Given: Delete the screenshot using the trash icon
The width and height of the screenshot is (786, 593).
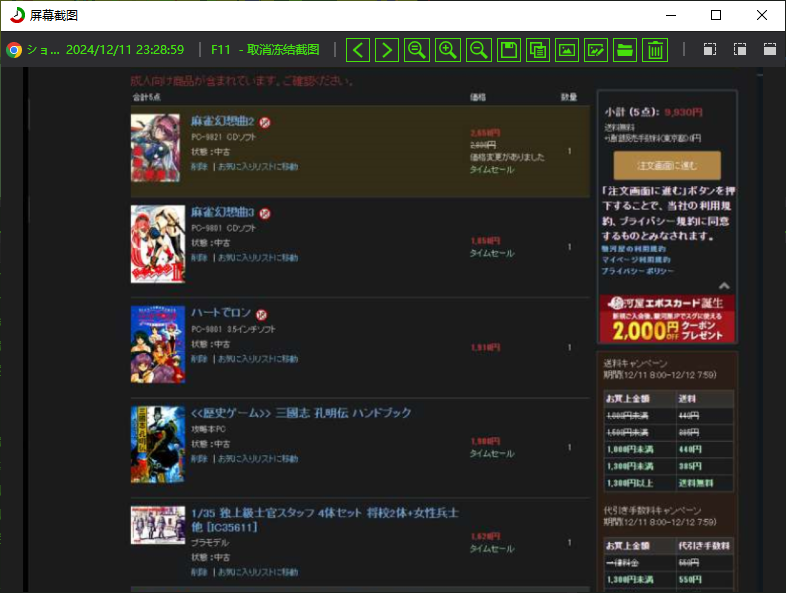Looking at the screenshot, I should (654, 50).
